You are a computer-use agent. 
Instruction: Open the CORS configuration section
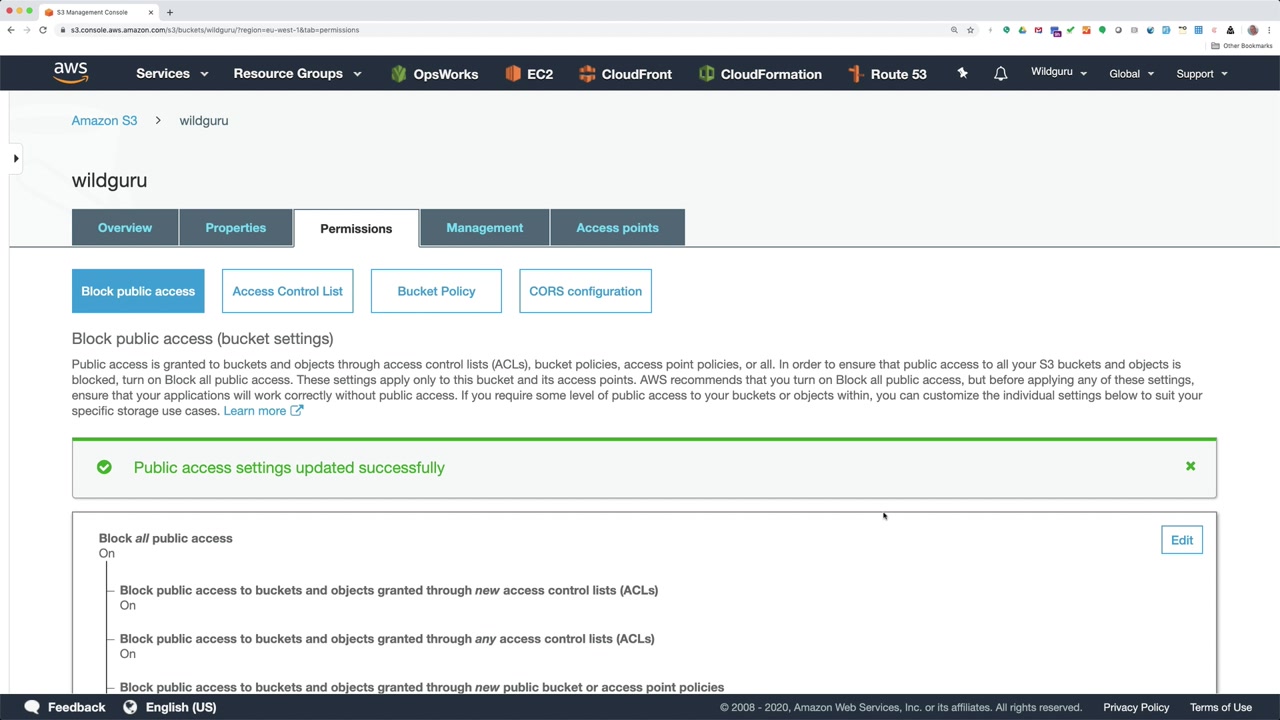(x=585, y=291)
